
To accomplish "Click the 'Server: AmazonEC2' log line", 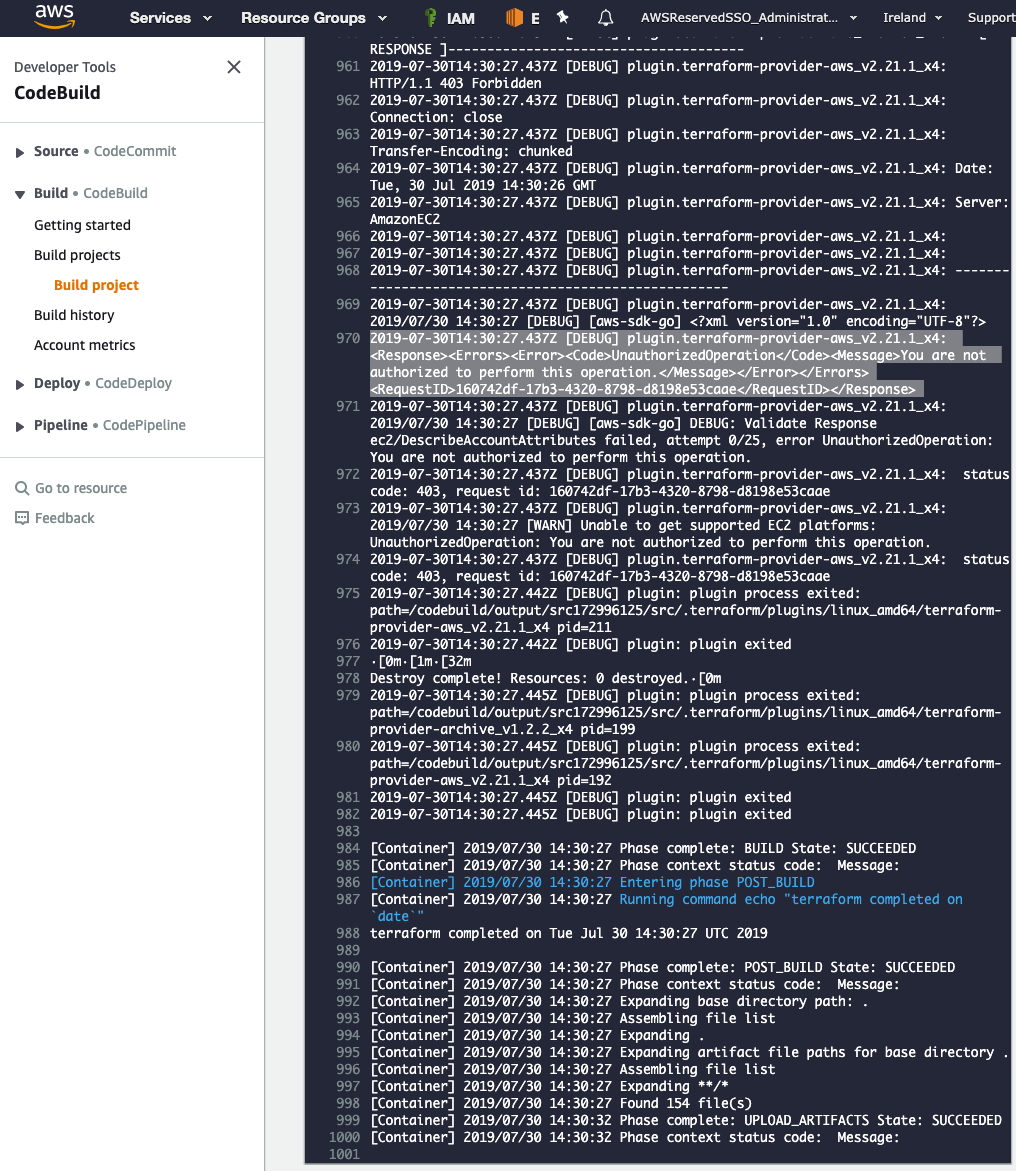I will tap(690, 211).
